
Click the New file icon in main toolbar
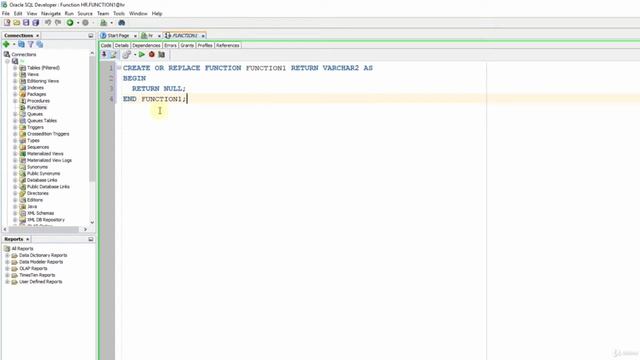[7, 23]
